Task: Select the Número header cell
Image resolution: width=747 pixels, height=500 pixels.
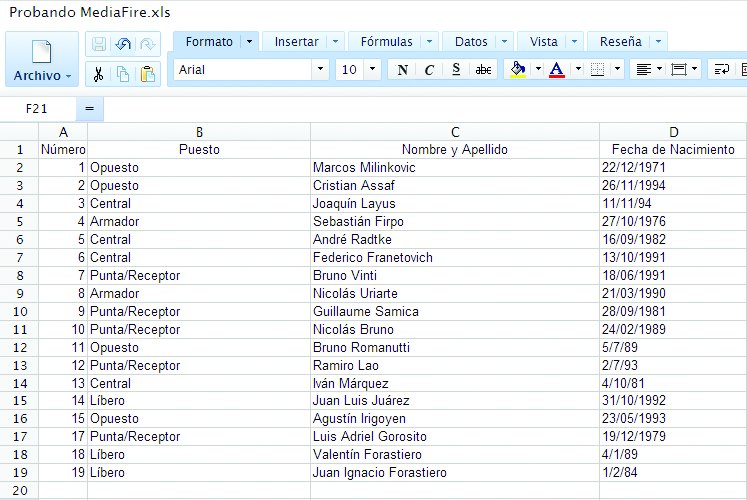Action: click(63, 150)
